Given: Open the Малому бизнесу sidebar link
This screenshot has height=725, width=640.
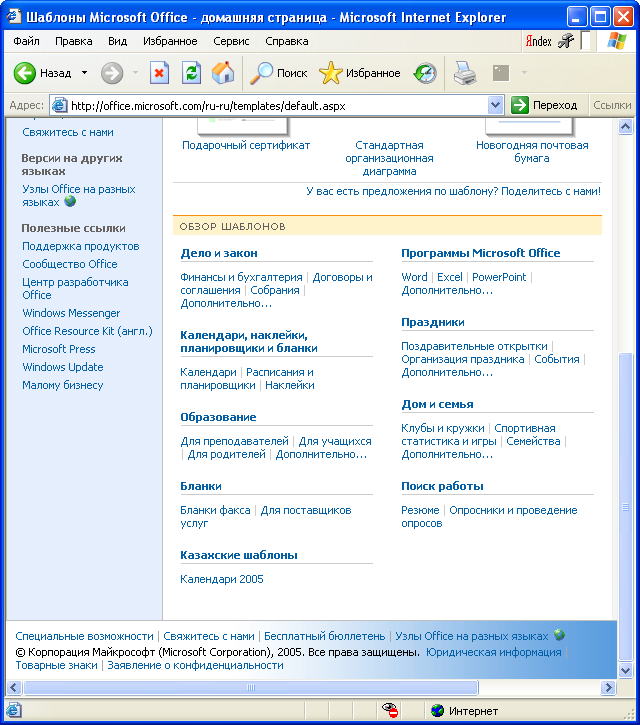Looking at the screenshot, I should point(63,385).
